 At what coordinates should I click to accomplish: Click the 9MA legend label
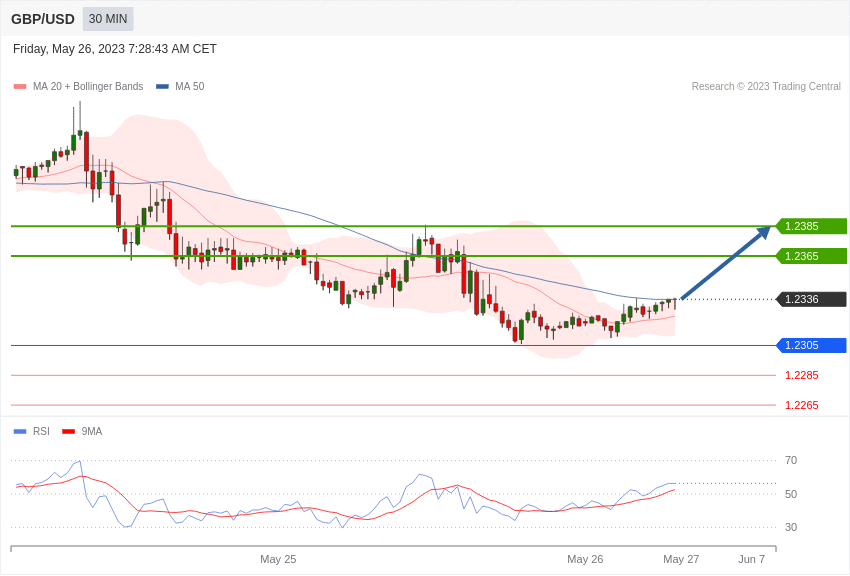92,431
